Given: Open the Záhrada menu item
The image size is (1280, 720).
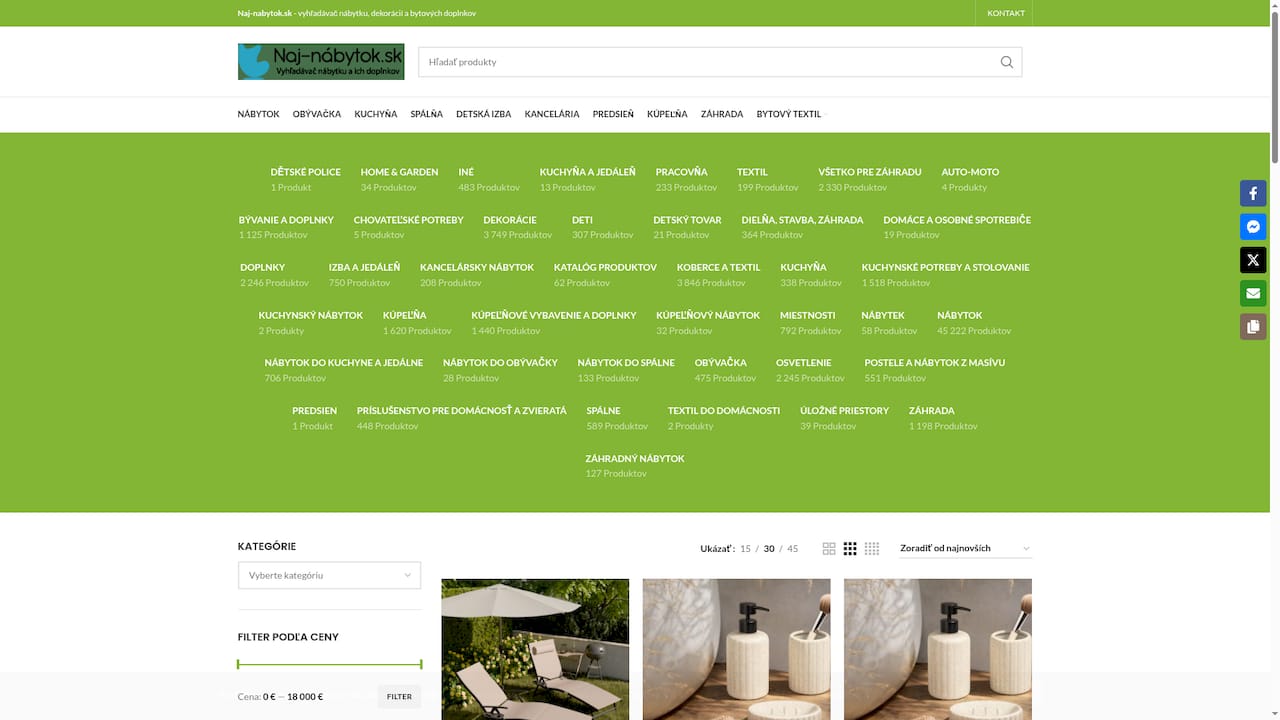Looking at the screenshot, I should coord(722,114).
